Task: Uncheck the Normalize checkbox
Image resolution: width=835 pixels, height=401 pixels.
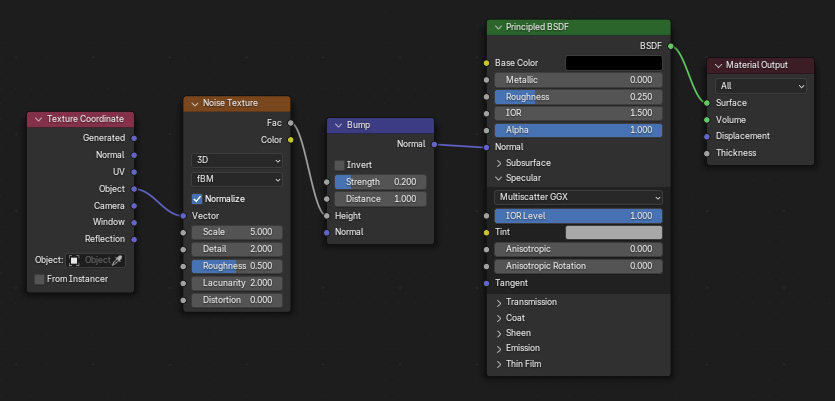Action: (x=197, y=198)
